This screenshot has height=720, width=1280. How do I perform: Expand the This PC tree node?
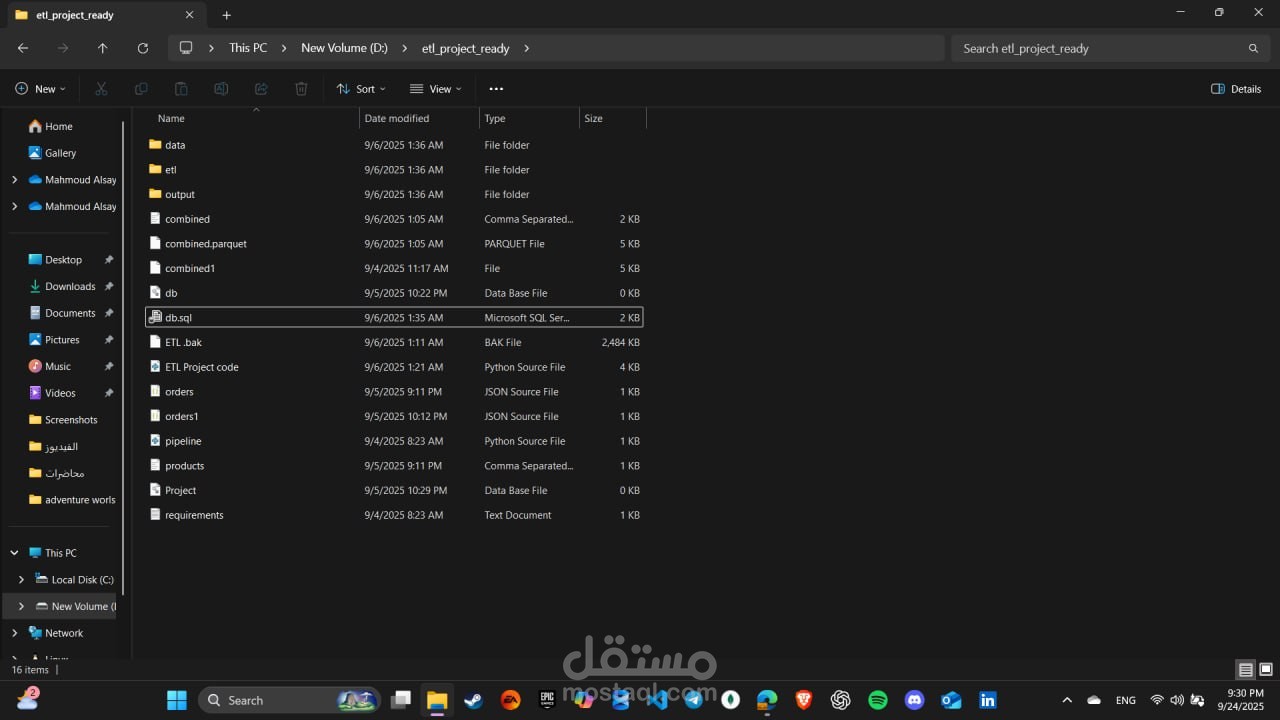[14, 553]
